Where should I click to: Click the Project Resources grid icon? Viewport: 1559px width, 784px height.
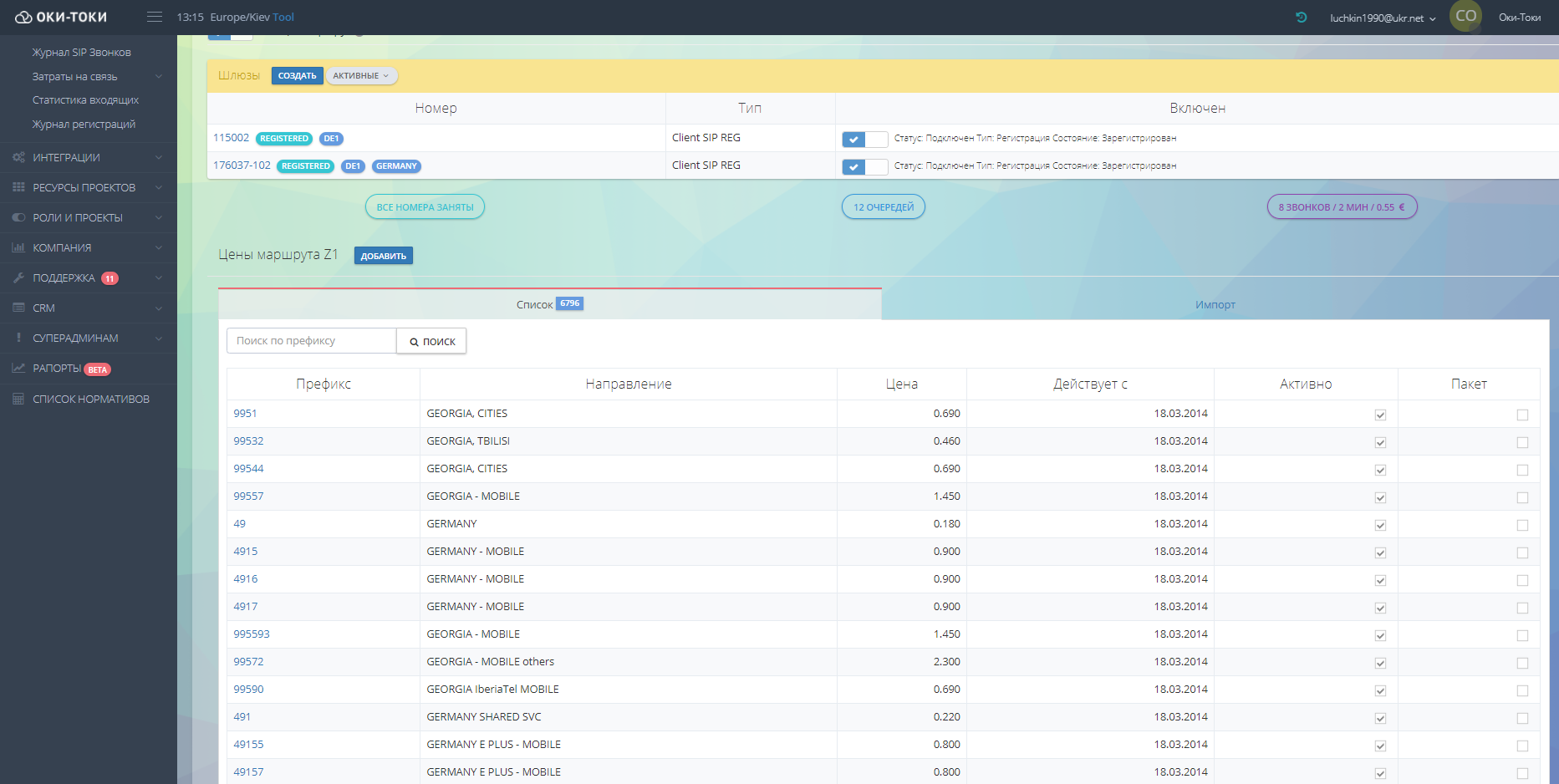coord(18,187)
